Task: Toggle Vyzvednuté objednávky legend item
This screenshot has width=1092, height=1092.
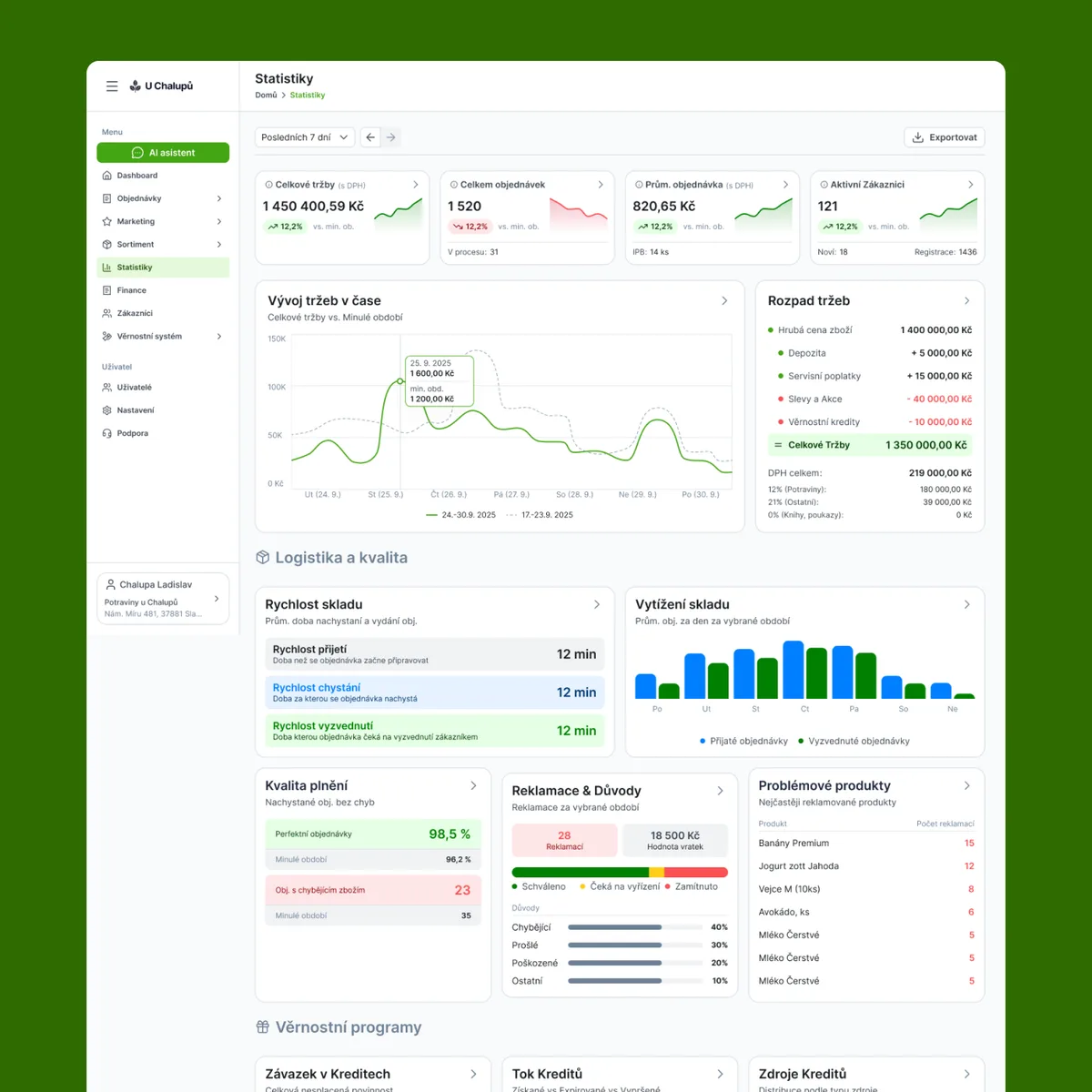Action: point(854,741)
